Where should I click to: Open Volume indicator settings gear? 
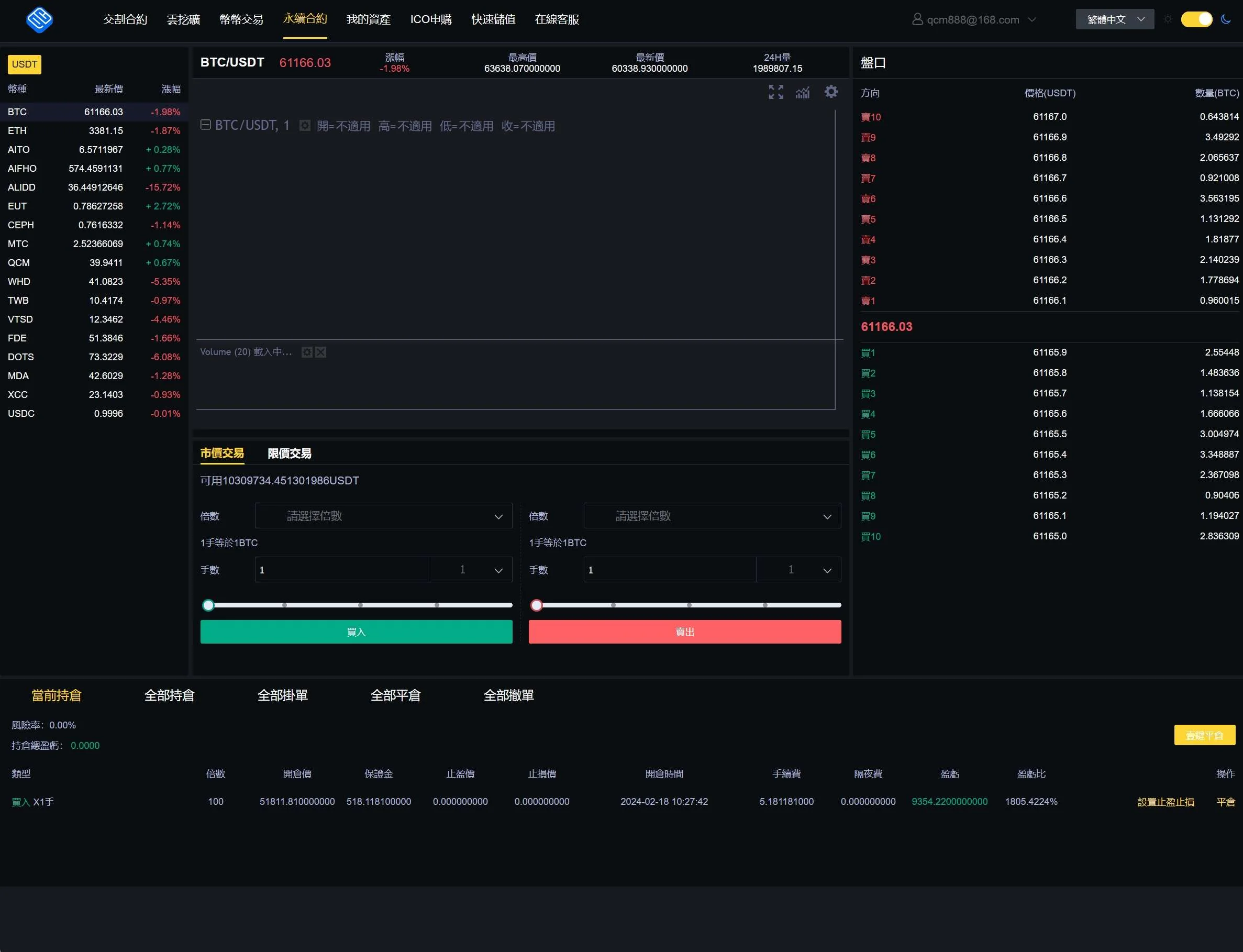(306, 352)
